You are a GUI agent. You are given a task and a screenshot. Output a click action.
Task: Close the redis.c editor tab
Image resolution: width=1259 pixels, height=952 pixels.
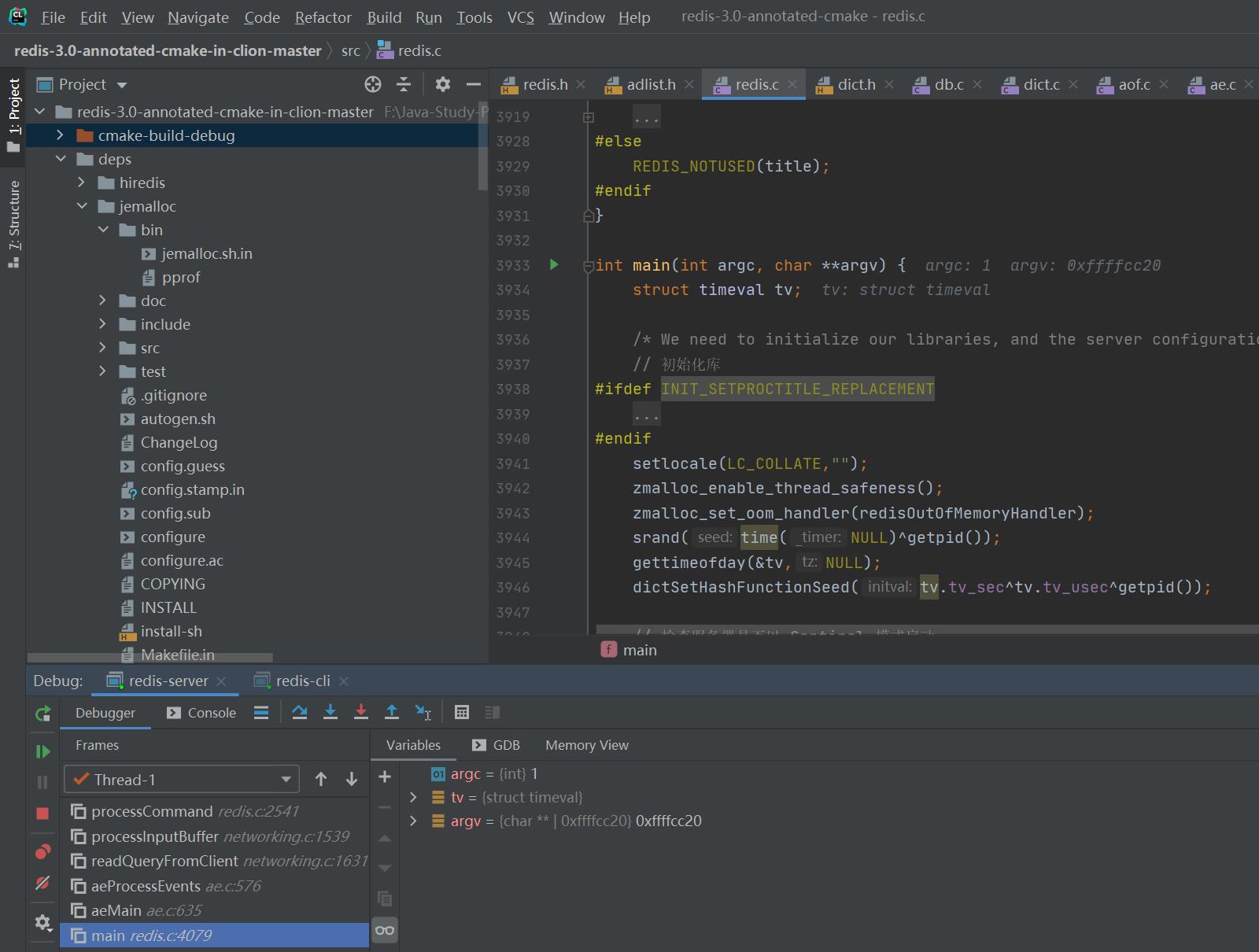click(792, 84)
